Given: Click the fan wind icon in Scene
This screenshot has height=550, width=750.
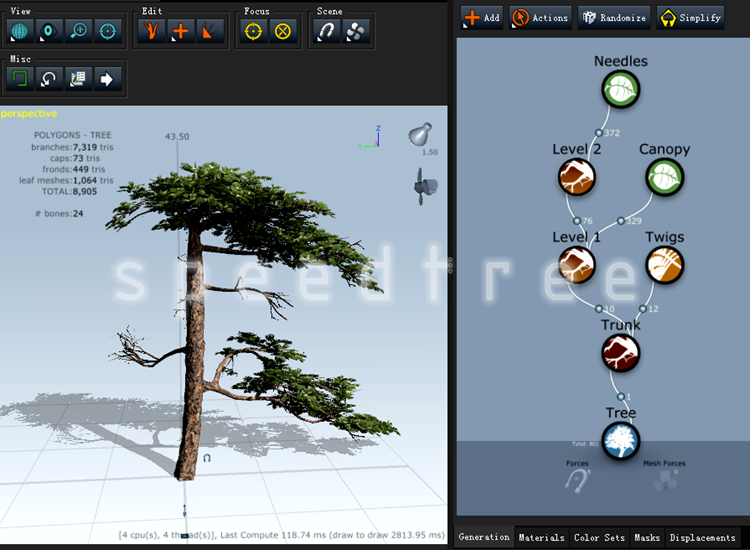Looking at the screenshot, I should (x=355, y=31).
